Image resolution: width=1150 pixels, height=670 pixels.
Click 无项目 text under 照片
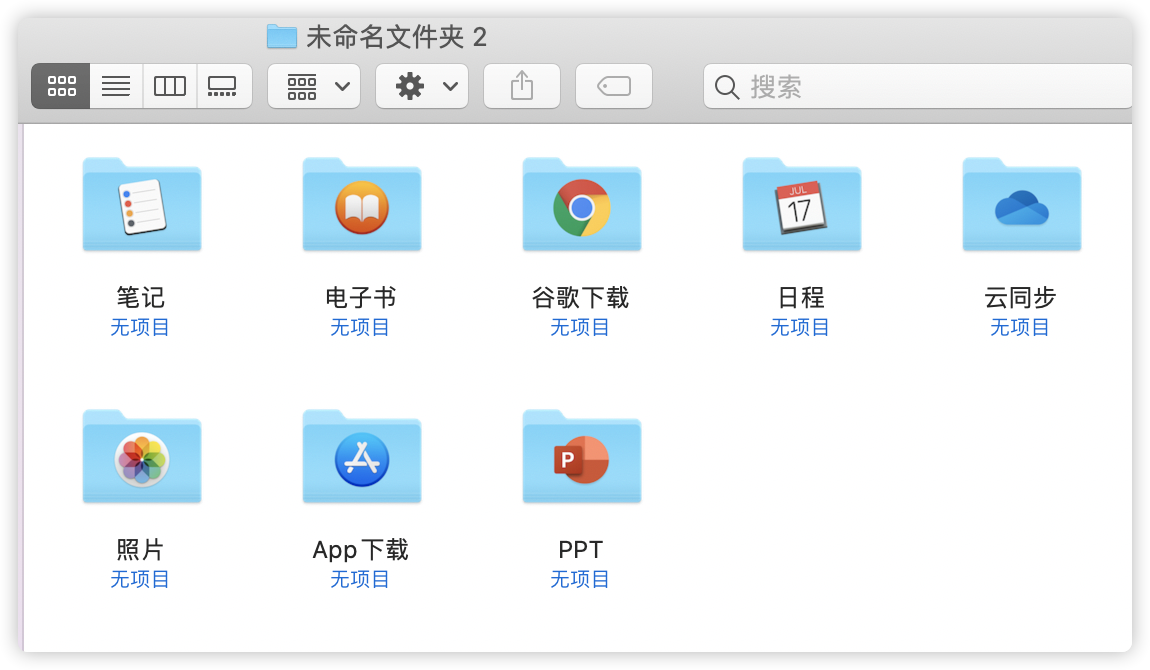(140, 580)
